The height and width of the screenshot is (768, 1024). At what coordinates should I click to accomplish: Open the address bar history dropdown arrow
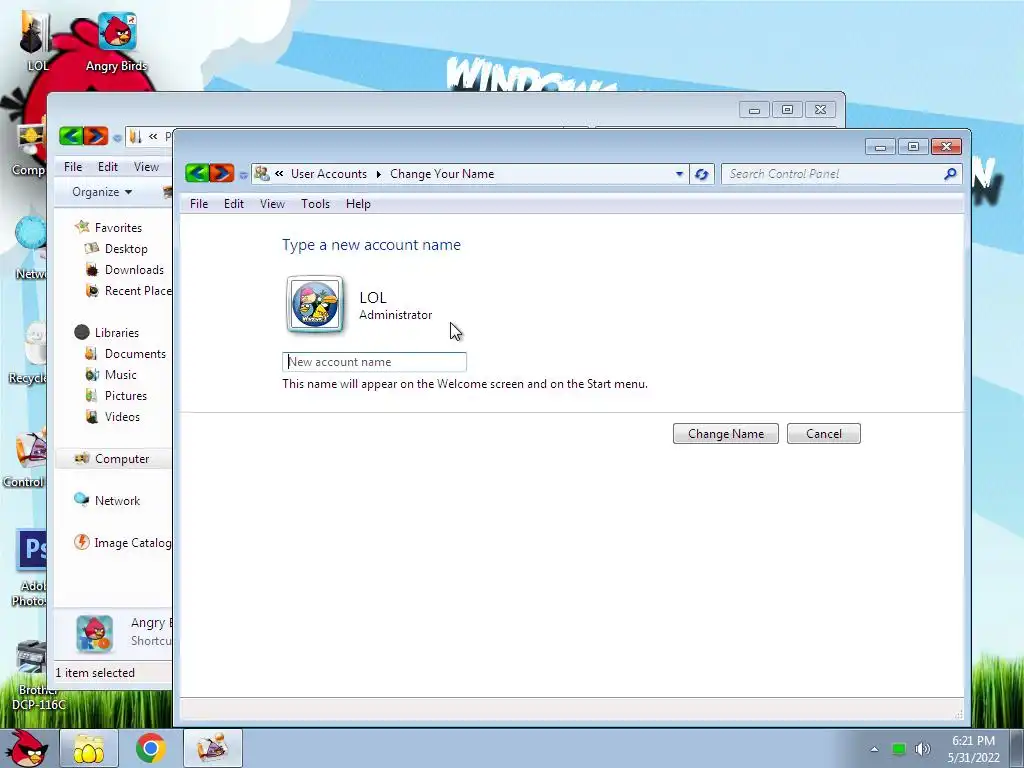679,174
